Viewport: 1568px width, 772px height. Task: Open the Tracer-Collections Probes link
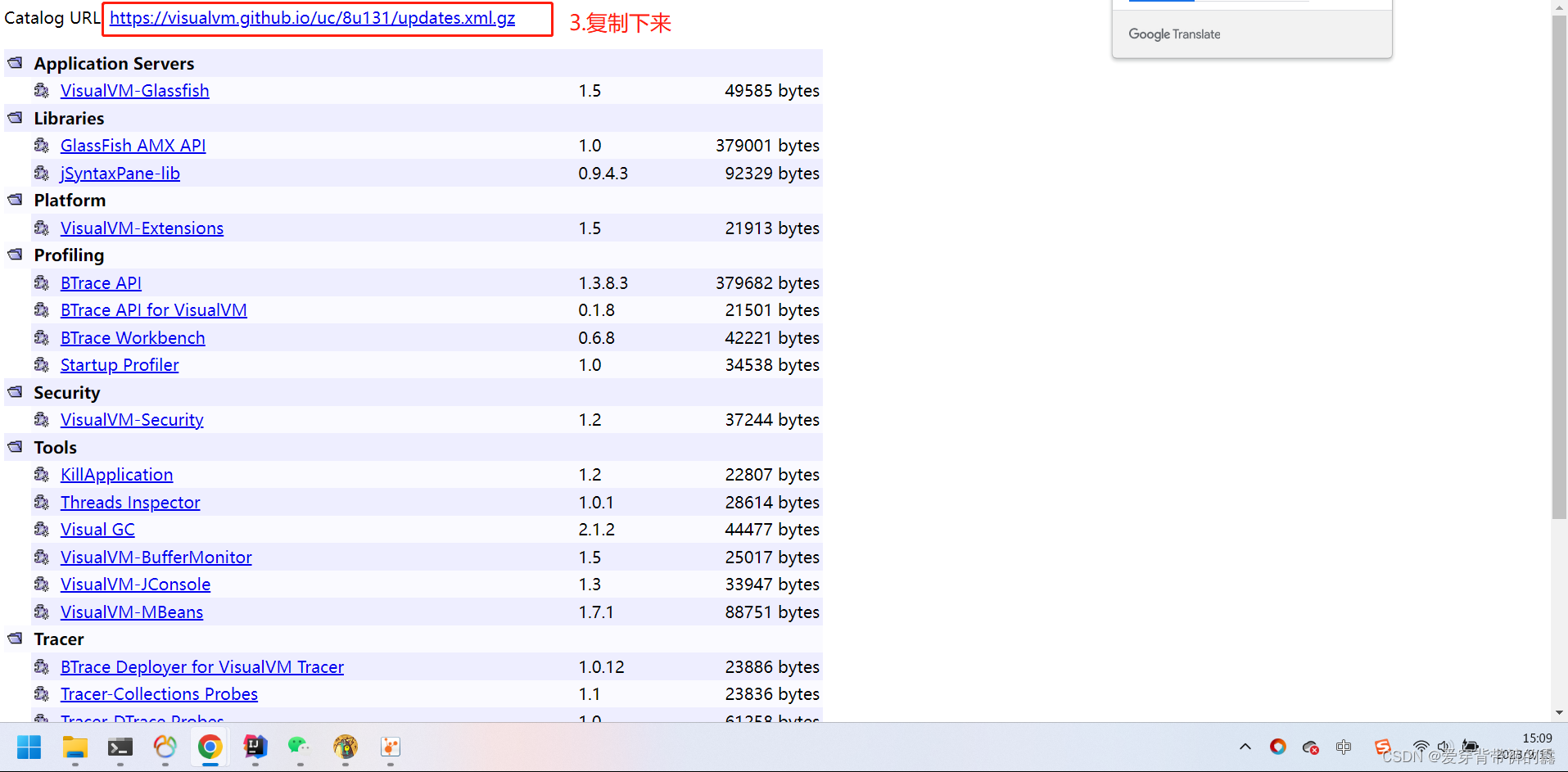point(159,694)
